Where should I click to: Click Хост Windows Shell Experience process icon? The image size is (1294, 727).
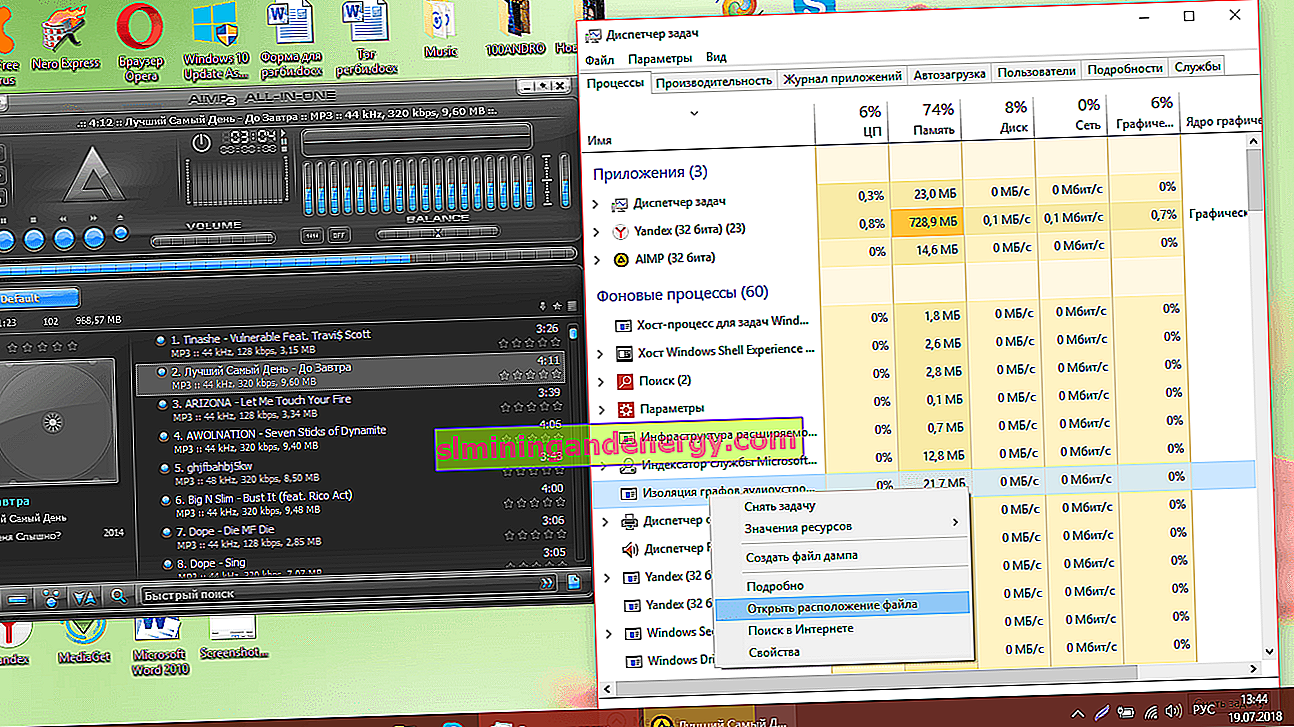pos(625,352)
